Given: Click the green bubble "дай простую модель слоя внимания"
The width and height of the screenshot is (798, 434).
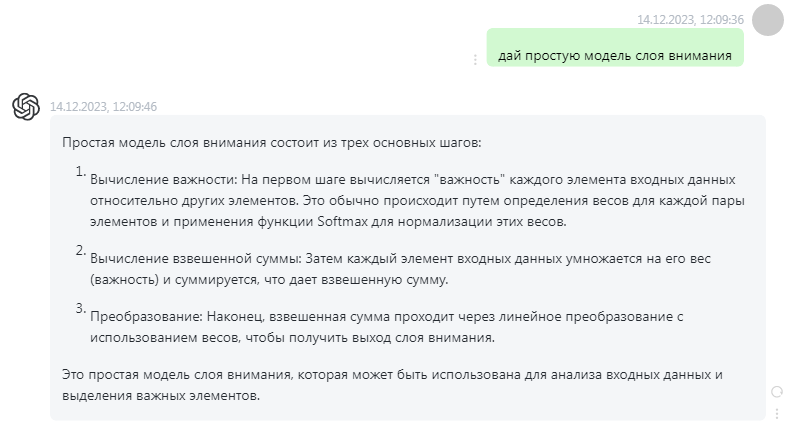Looking at the screenshot, I should [615, 55].
